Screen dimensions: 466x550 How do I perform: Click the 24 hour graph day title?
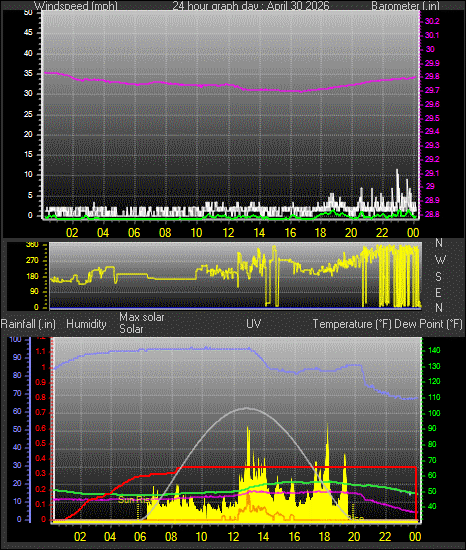251,6
